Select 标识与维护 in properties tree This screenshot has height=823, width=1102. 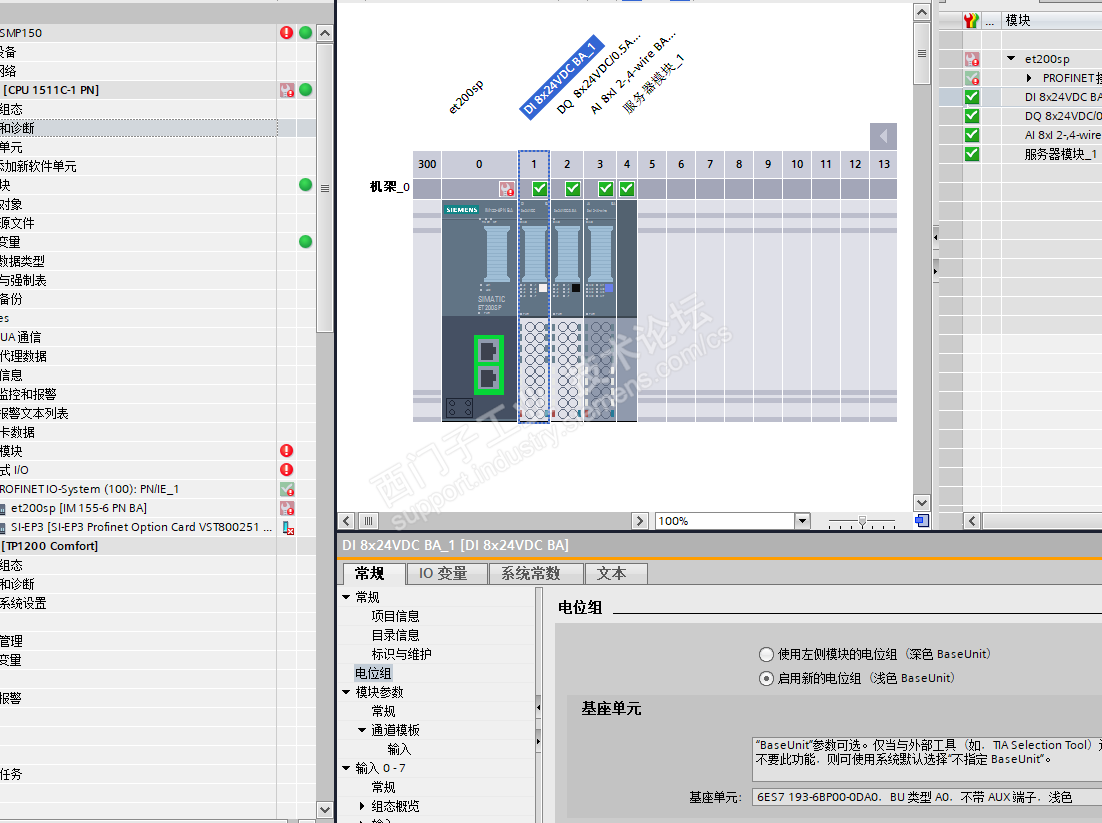click(x=401, y=654)
